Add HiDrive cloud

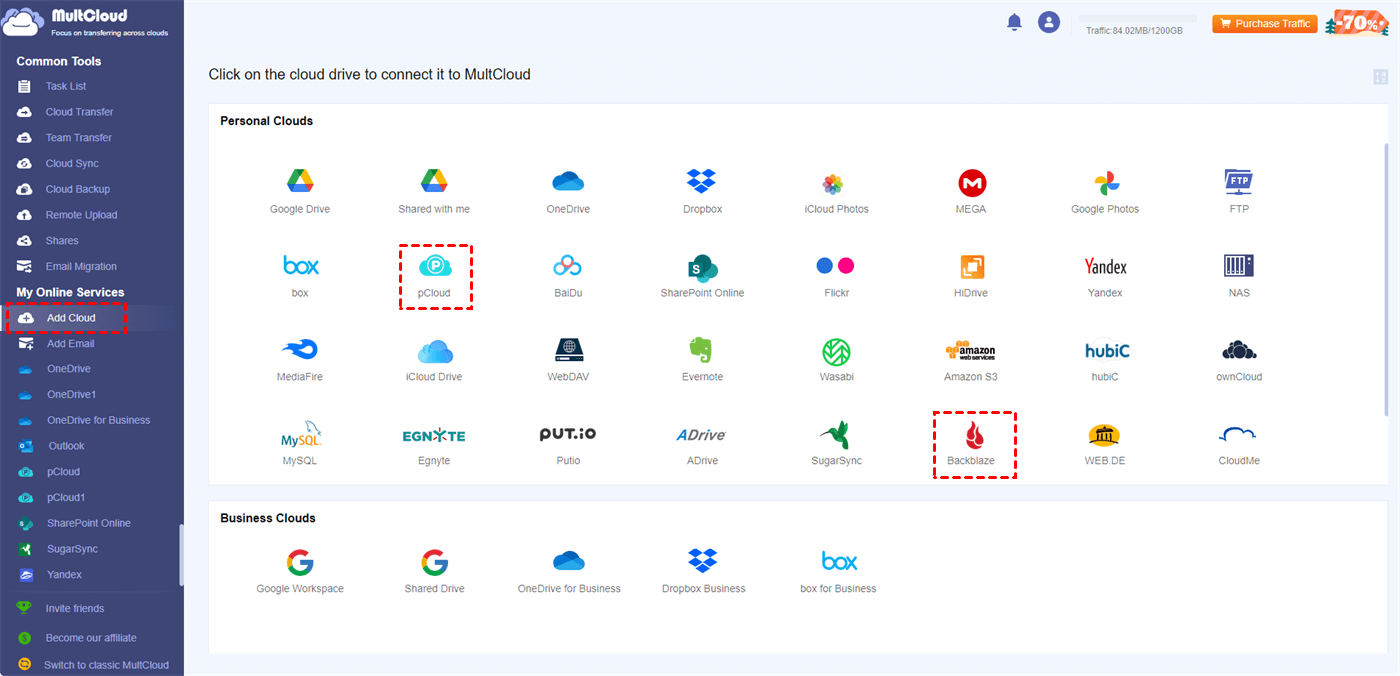pyautogui.click(x=971, y=275)
